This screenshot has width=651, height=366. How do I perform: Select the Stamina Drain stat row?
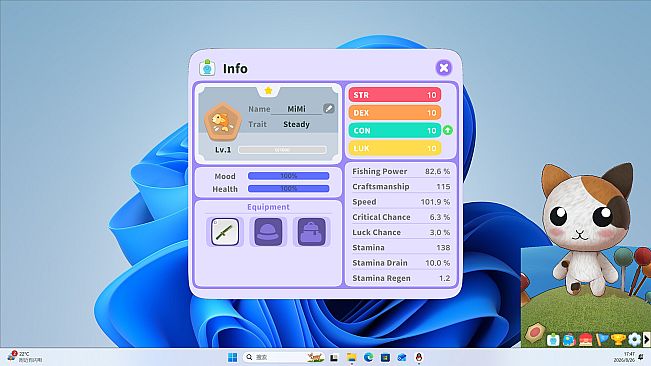(401, 263)
